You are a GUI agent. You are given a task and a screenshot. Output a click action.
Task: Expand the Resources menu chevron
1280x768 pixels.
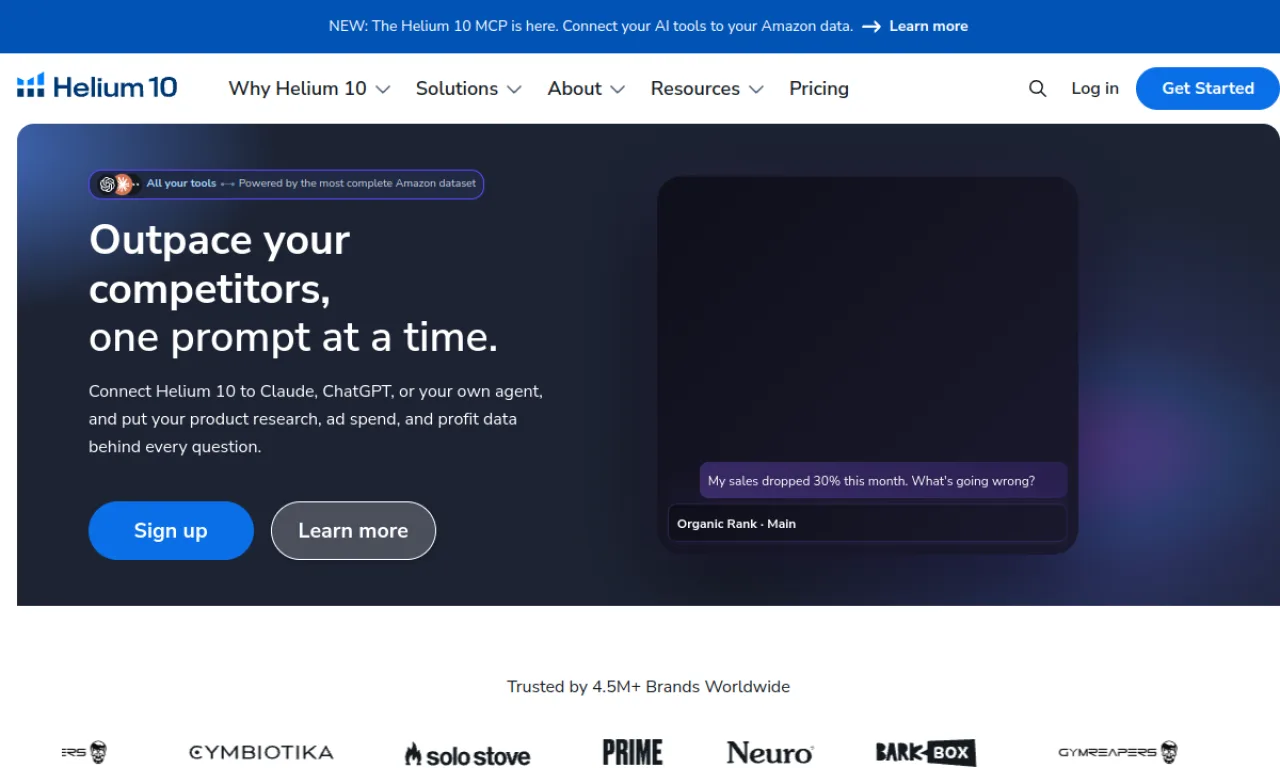(x=756, y=89)
